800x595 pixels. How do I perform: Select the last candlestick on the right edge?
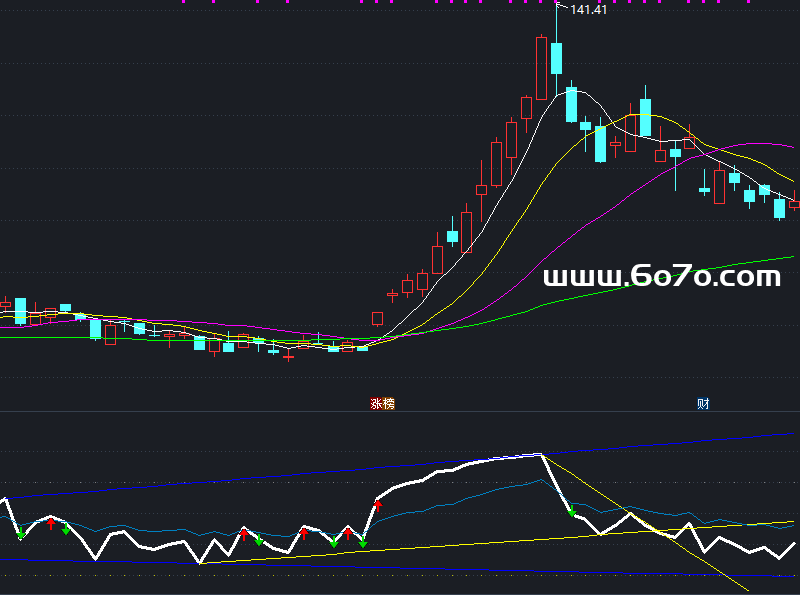pos(795,203)
